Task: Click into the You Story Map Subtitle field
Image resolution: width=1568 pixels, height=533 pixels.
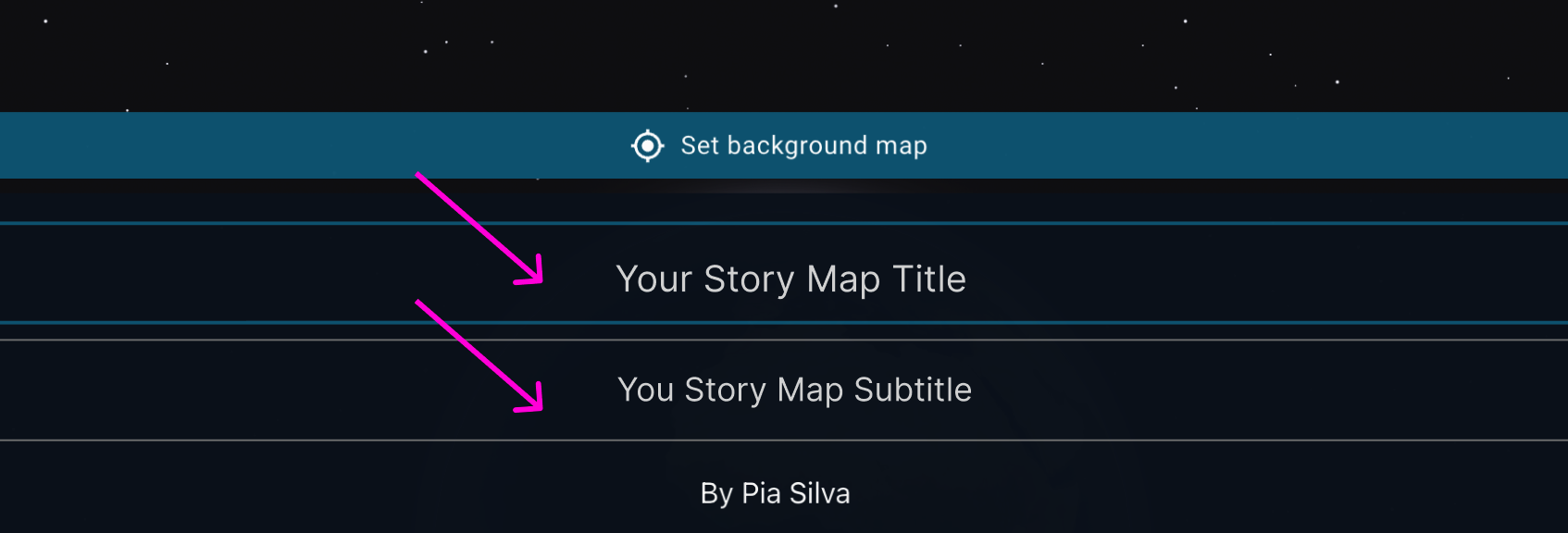Action: click(x=794, y=390)
